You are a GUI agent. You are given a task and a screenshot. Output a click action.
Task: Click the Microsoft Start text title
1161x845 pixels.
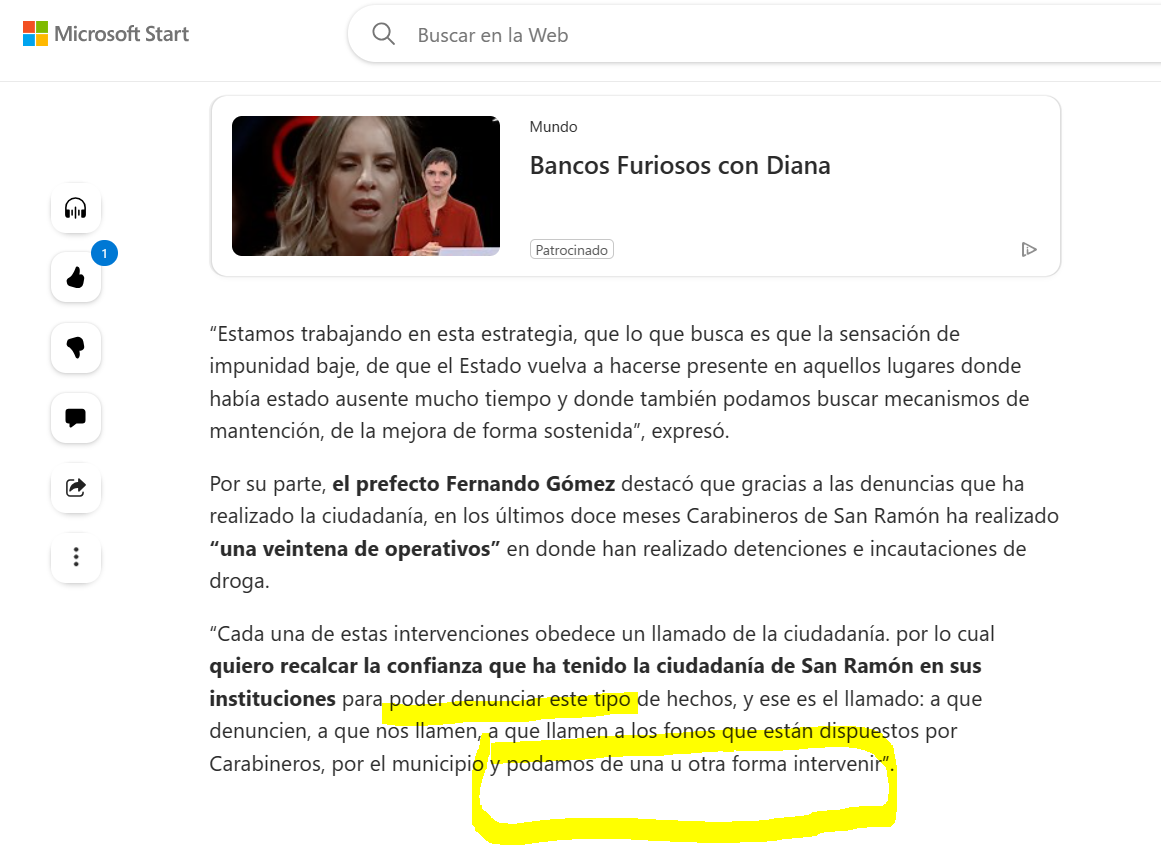click(121, 34)
